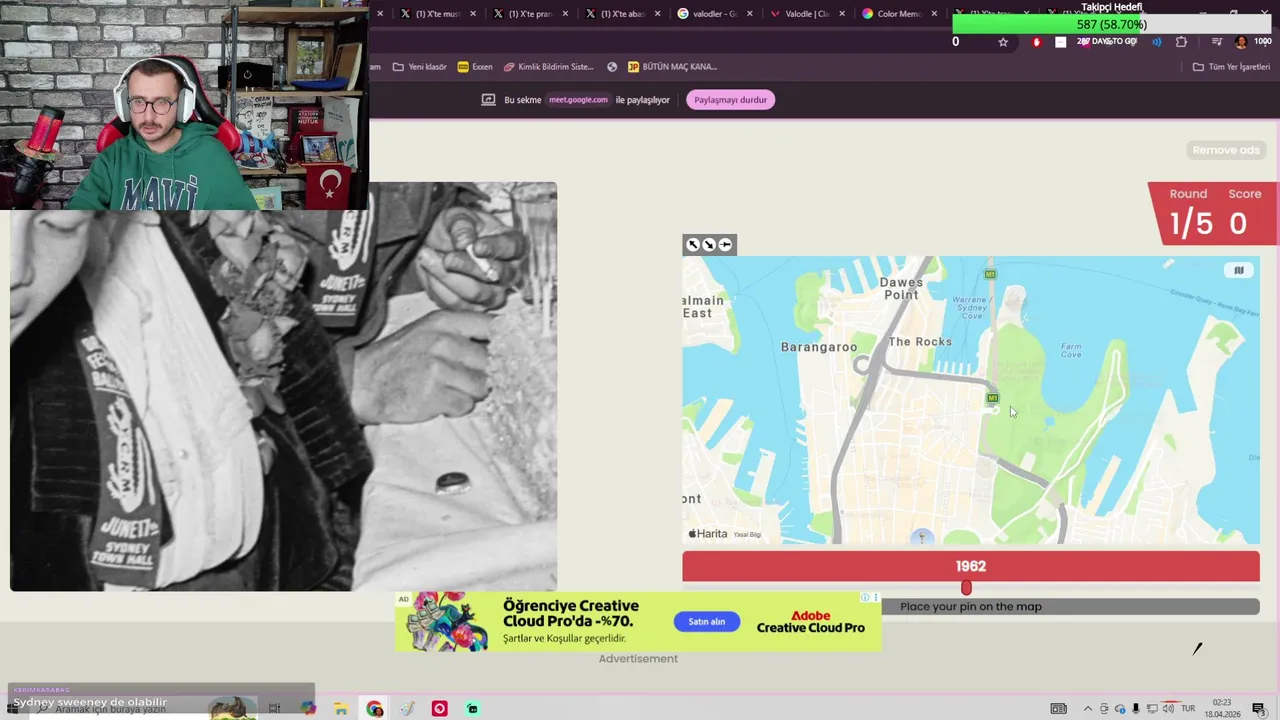Open the notification center icon
The image size is (1280, 720).
pos(1259,709)
